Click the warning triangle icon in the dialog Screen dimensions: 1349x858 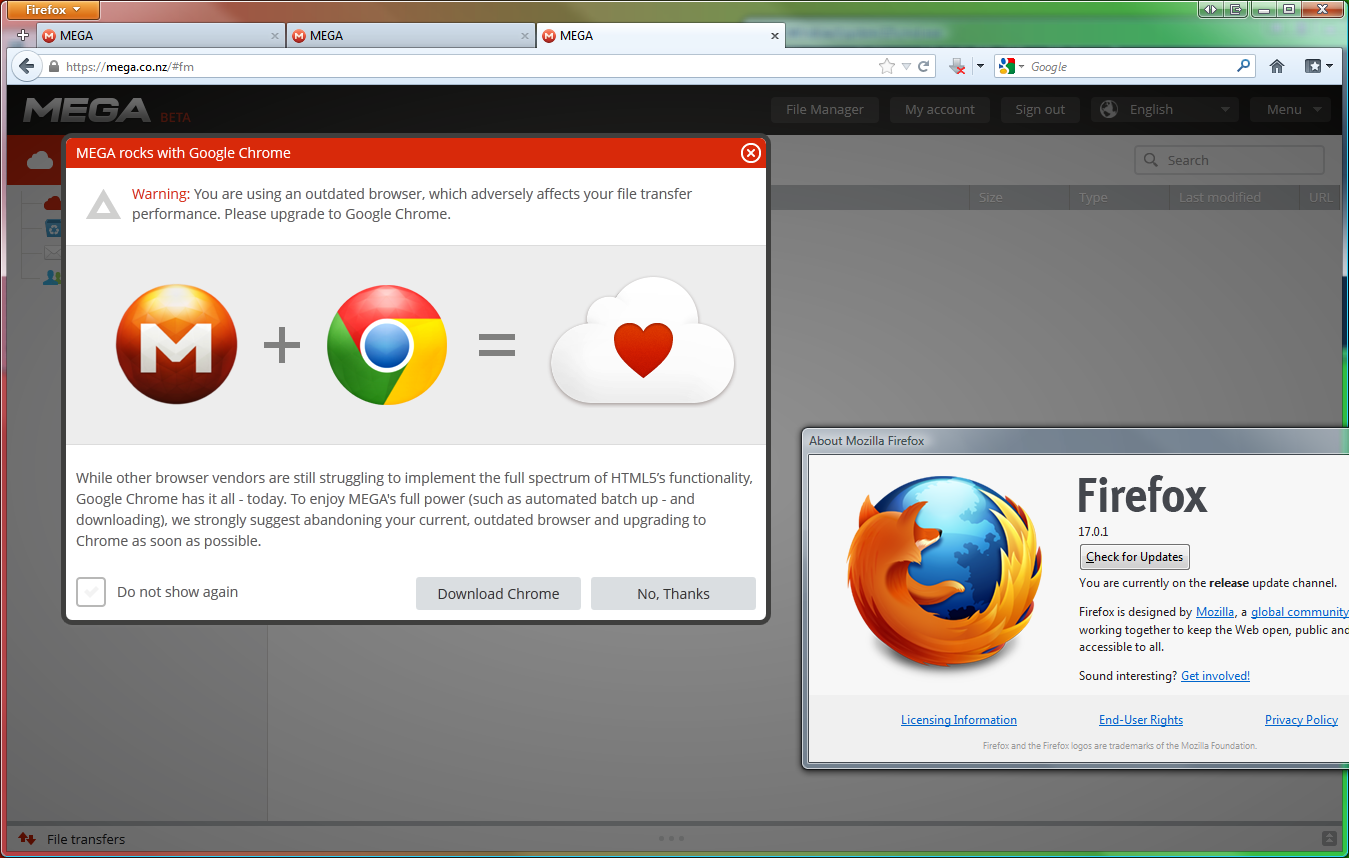(103, 204)
